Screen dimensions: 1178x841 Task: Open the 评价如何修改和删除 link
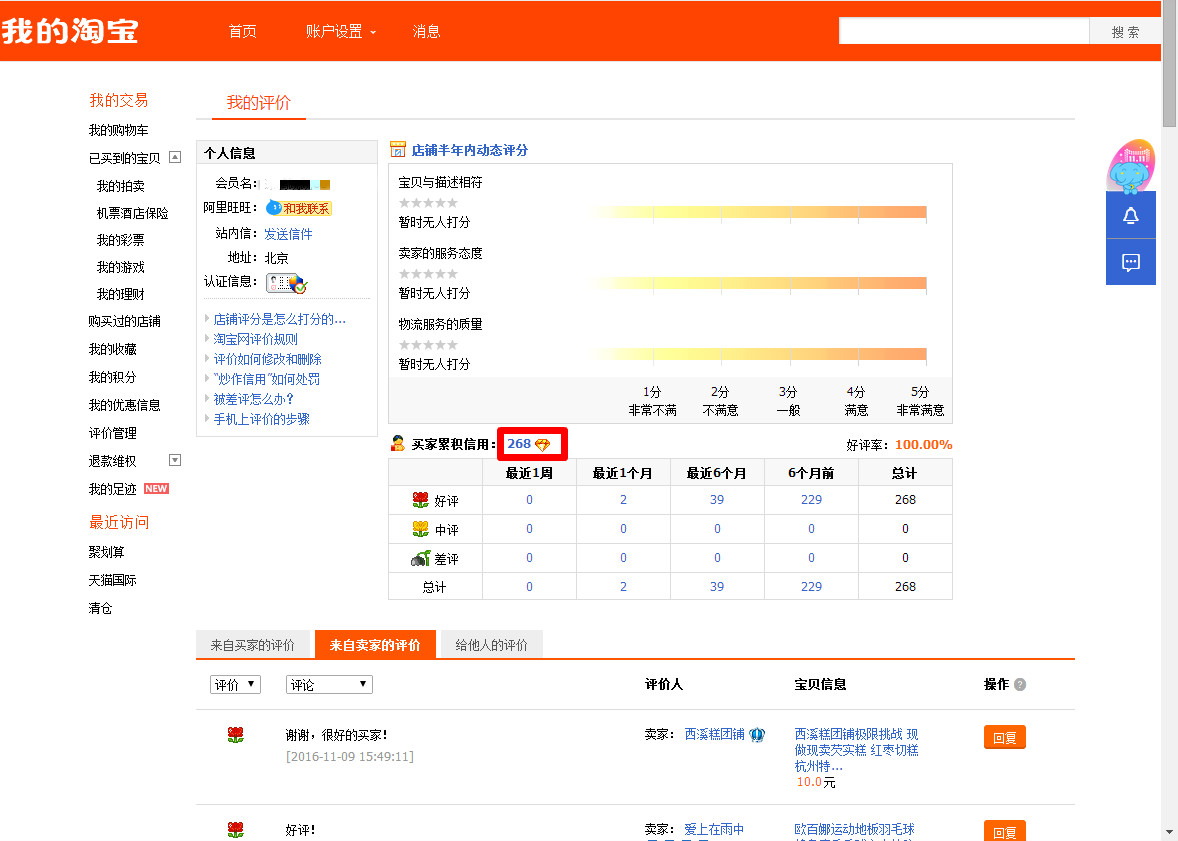click(x=267, y=359)
